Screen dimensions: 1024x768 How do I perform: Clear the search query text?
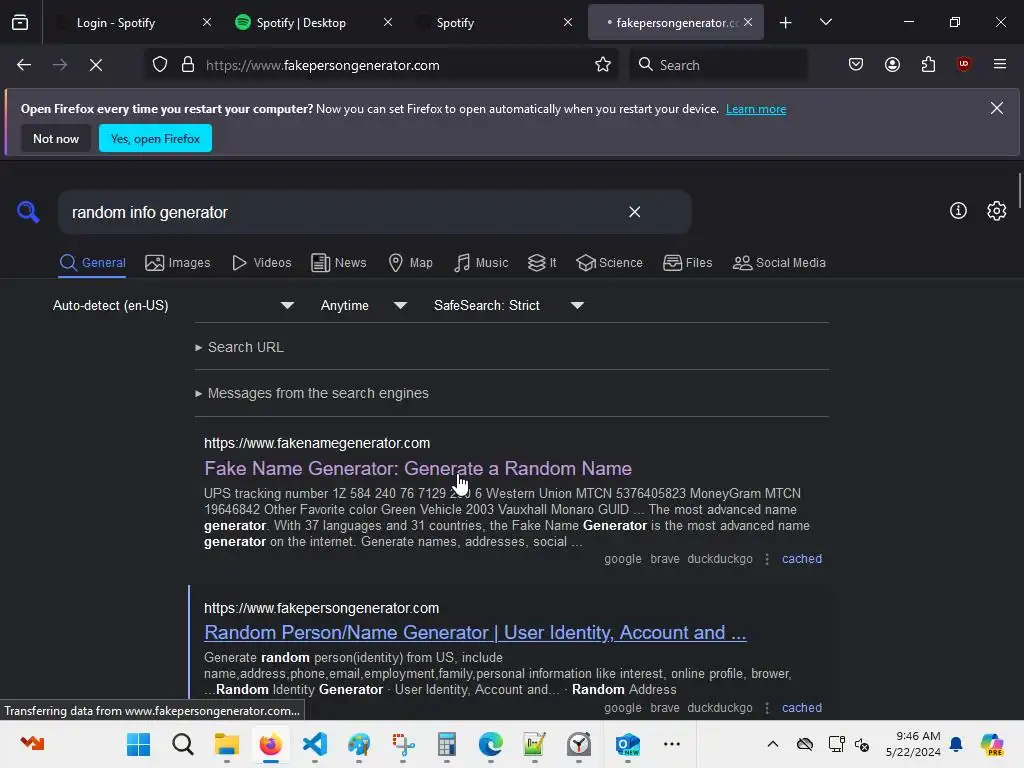pyautogui.click(x=635, y=212)
